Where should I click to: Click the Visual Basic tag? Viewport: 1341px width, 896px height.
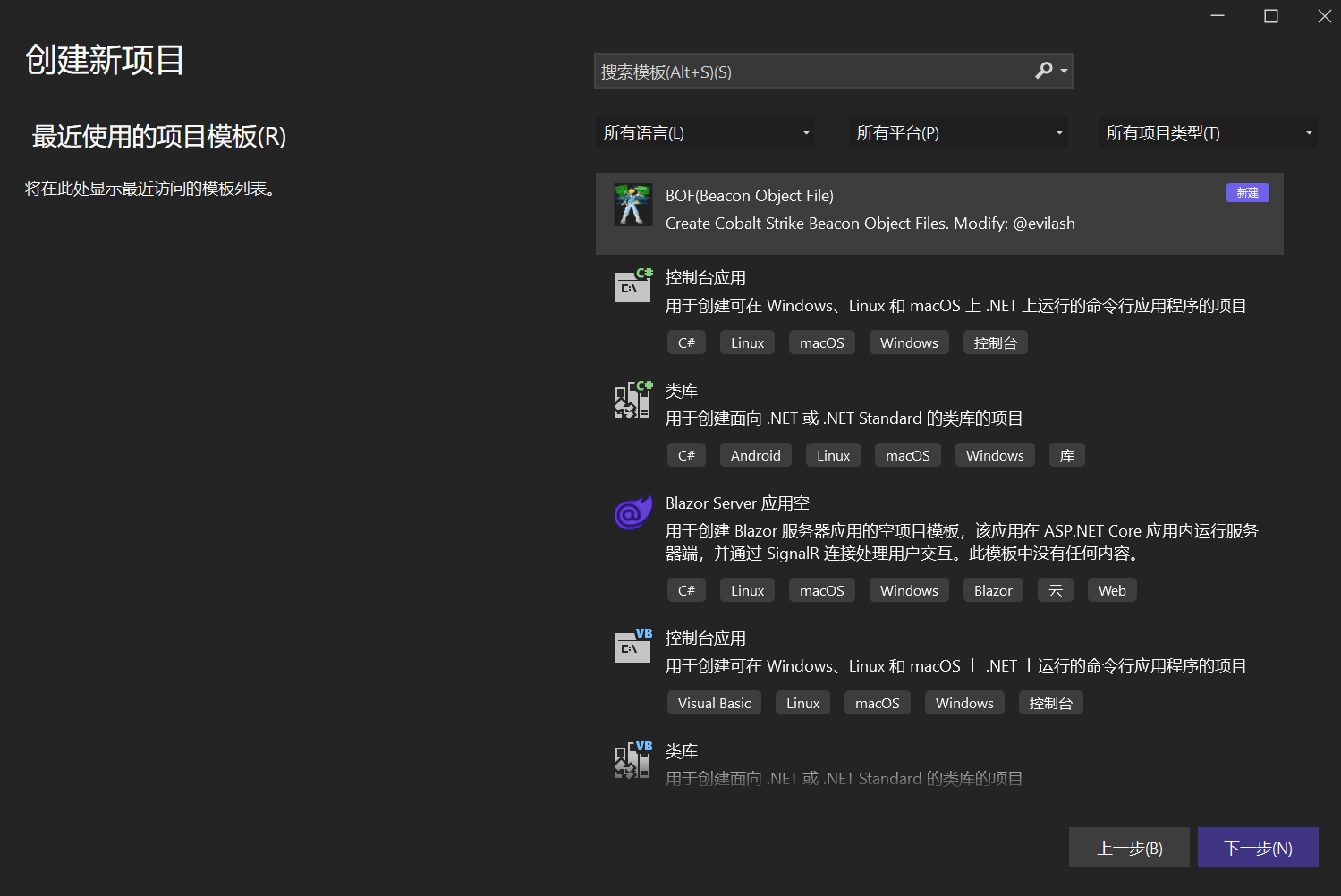tap(715, 703)
